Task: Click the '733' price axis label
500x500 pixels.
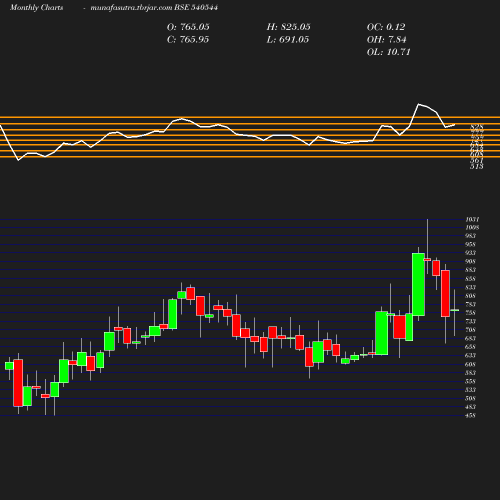Action: [471, 322]
